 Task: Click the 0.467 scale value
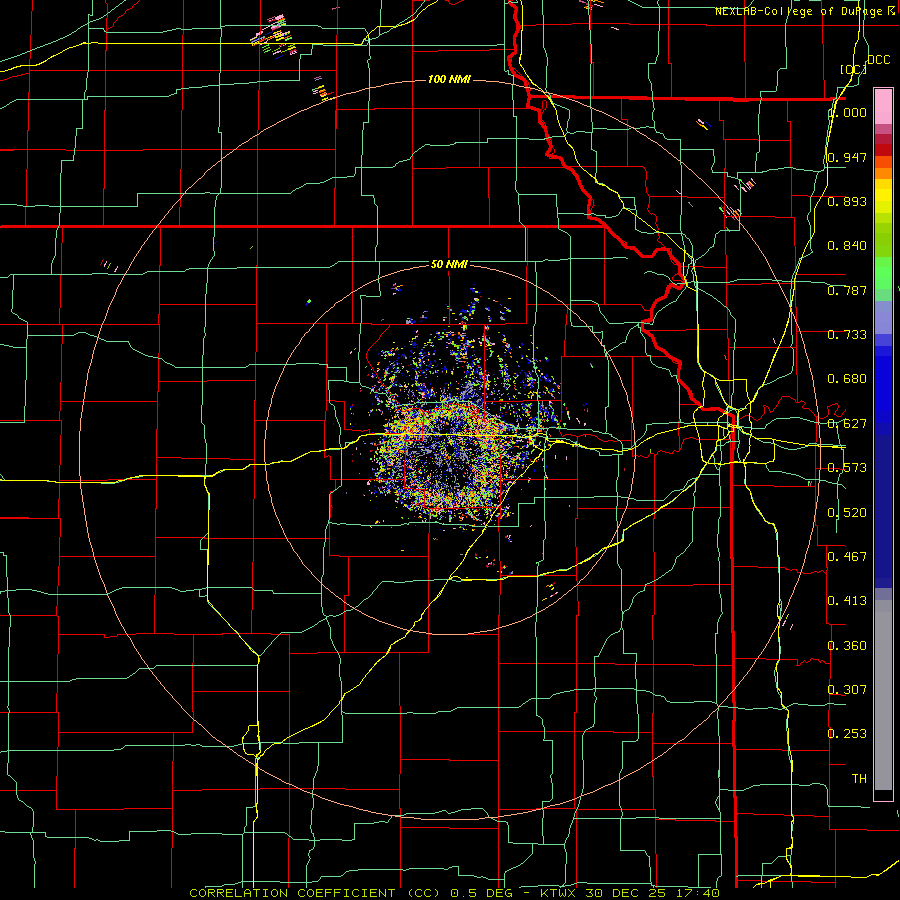847,557
